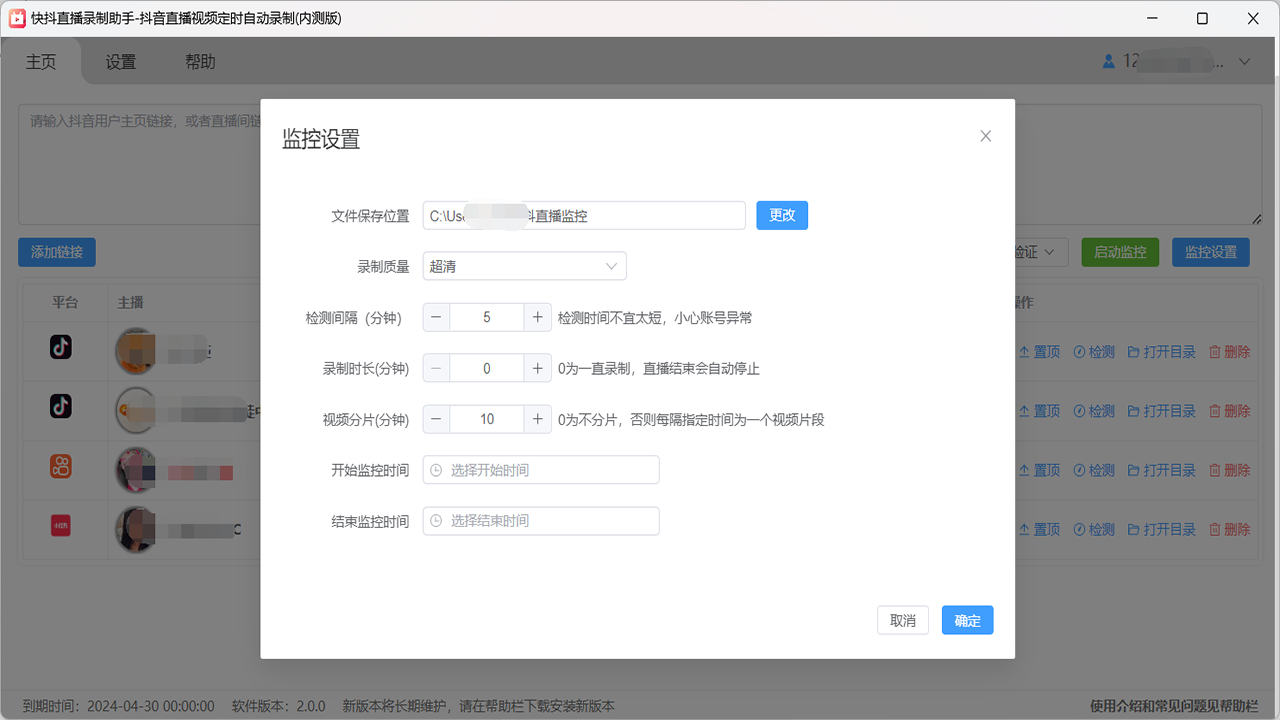Screen dimensions: 1280x720
Task: Click 打开目录 in the fourth row
Action: pyautogui.click(x=1162, y=529)
